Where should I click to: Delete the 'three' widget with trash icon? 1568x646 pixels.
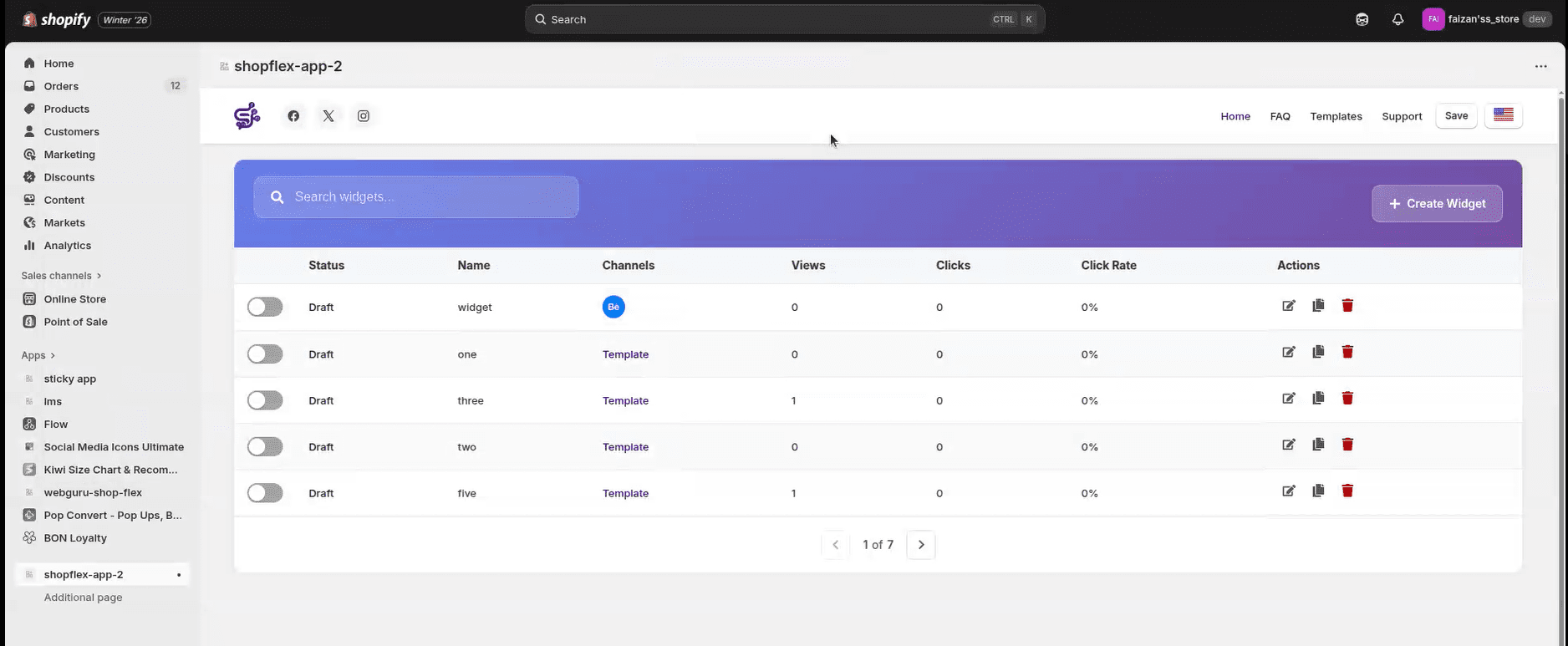(x=1347, y=399)
